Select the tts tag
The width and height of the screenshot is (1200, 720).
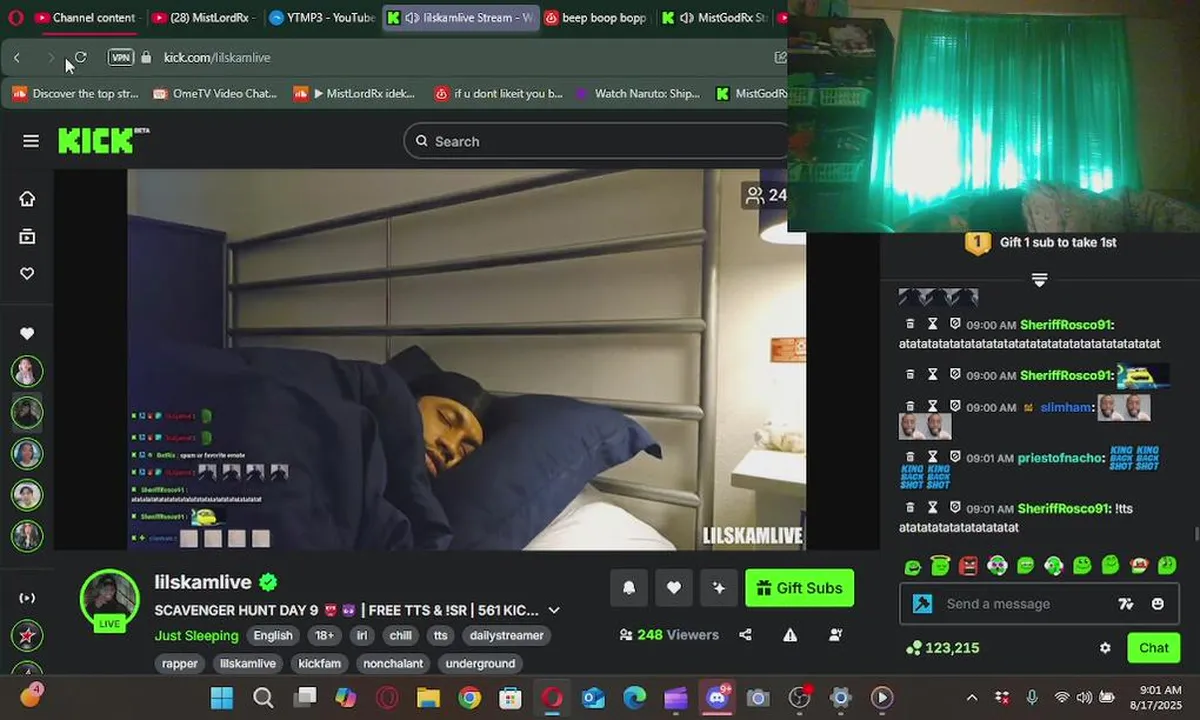440,635
